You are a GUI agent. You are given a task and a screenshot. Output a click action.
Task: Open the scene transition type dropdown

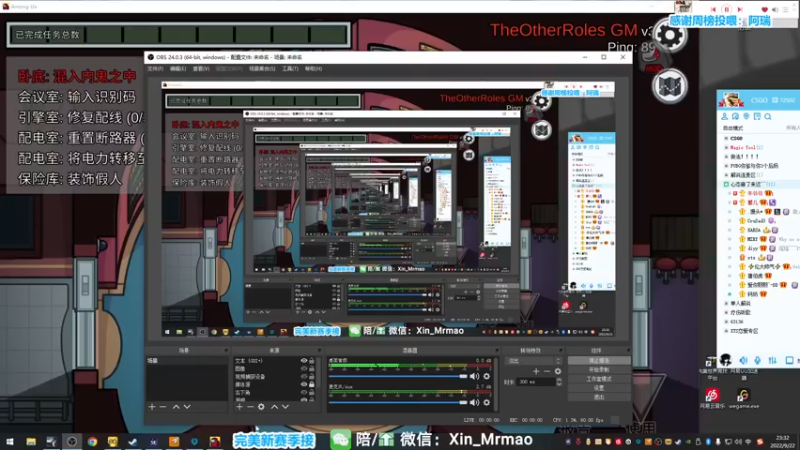pyautogui.click(x=534, y=361)
